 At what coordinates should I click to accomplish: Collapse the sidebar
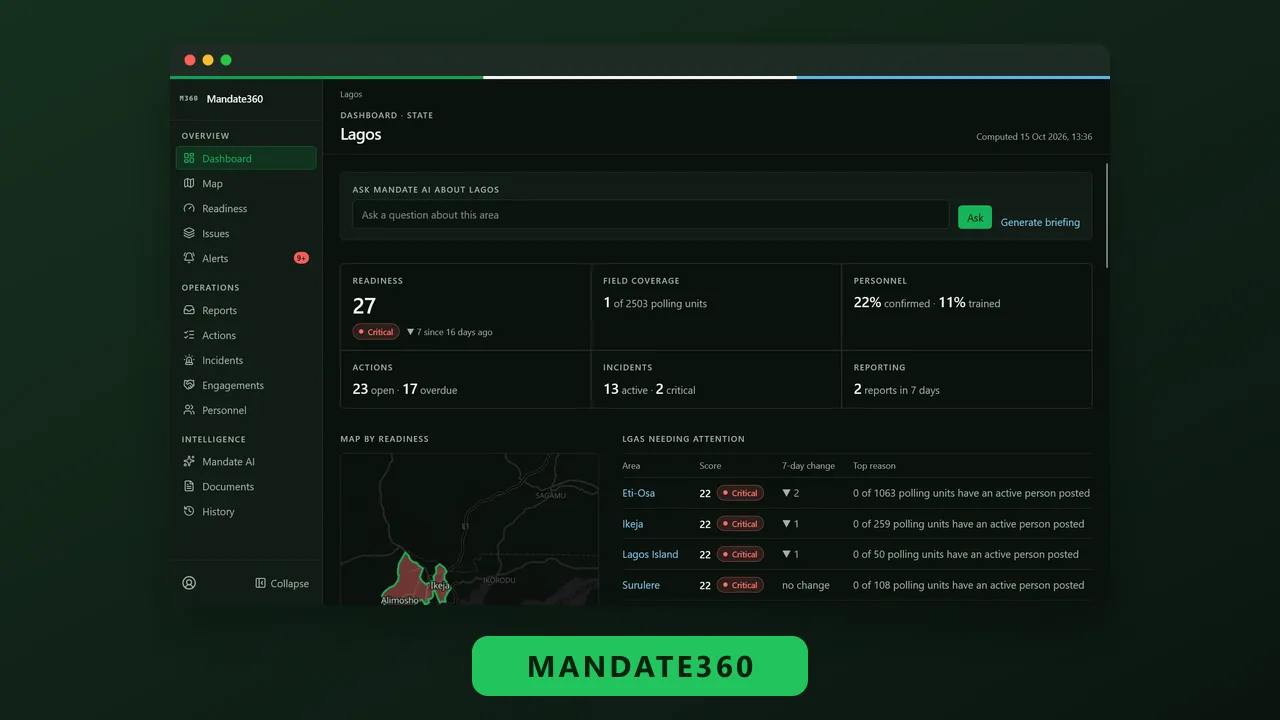coord(282,583)
